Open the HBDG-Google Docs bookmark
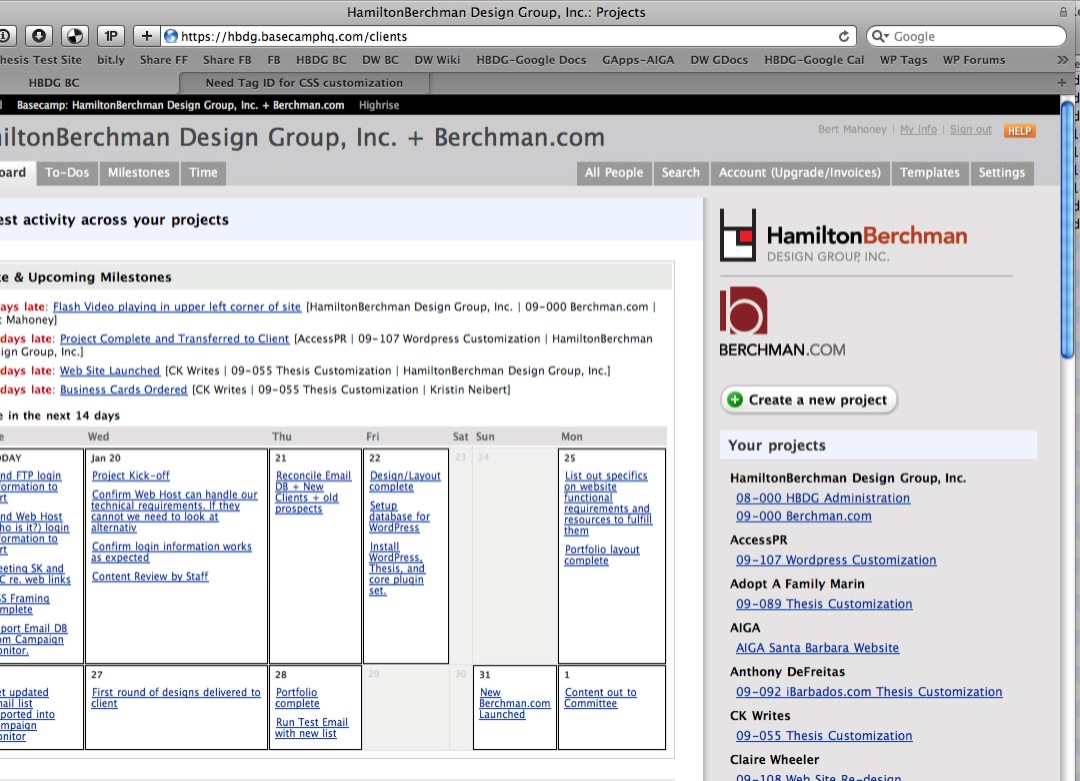 531,60
